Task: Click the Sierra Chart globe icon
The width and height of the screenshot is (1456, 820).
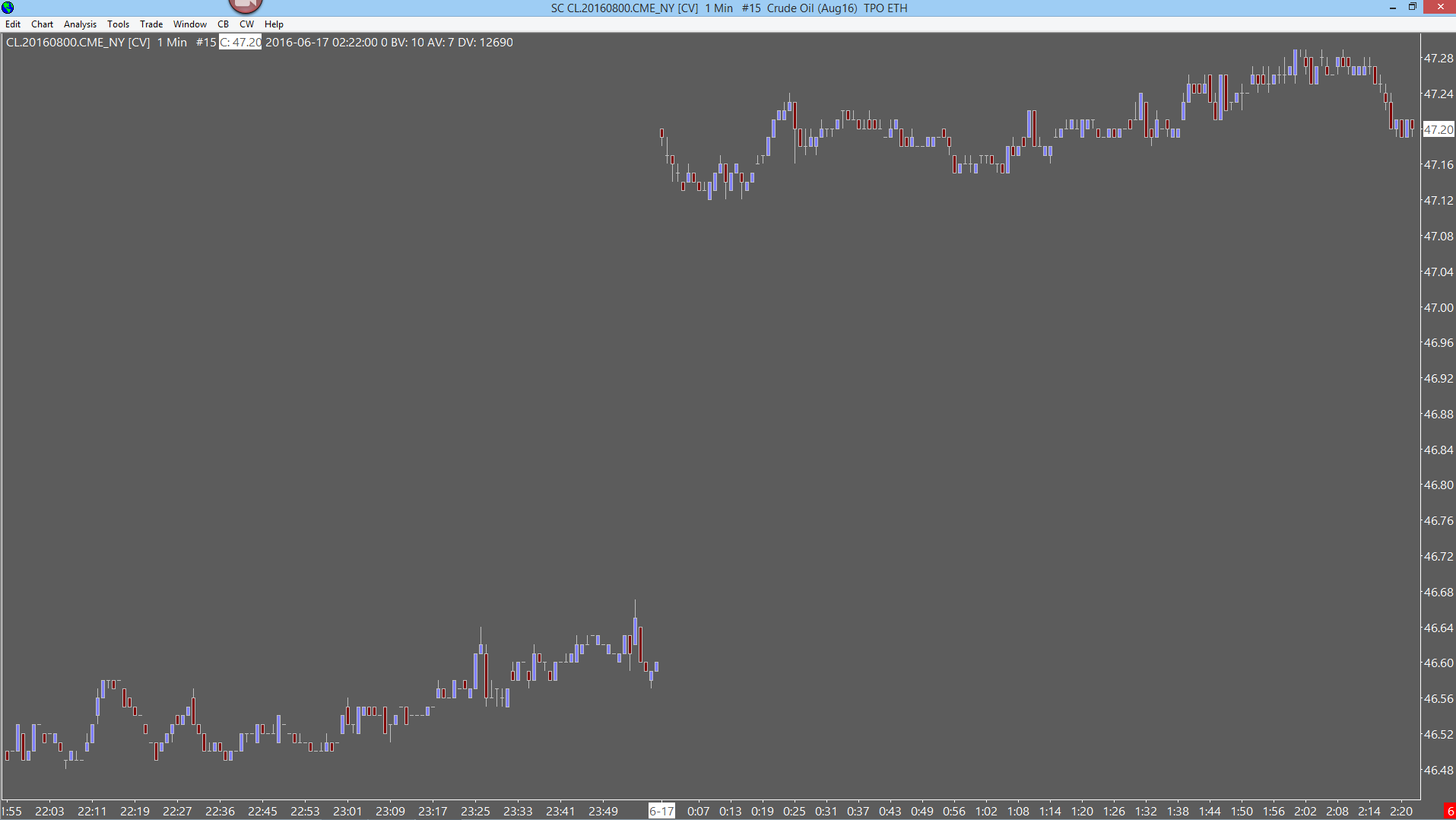Action: [x=8, y=8]
